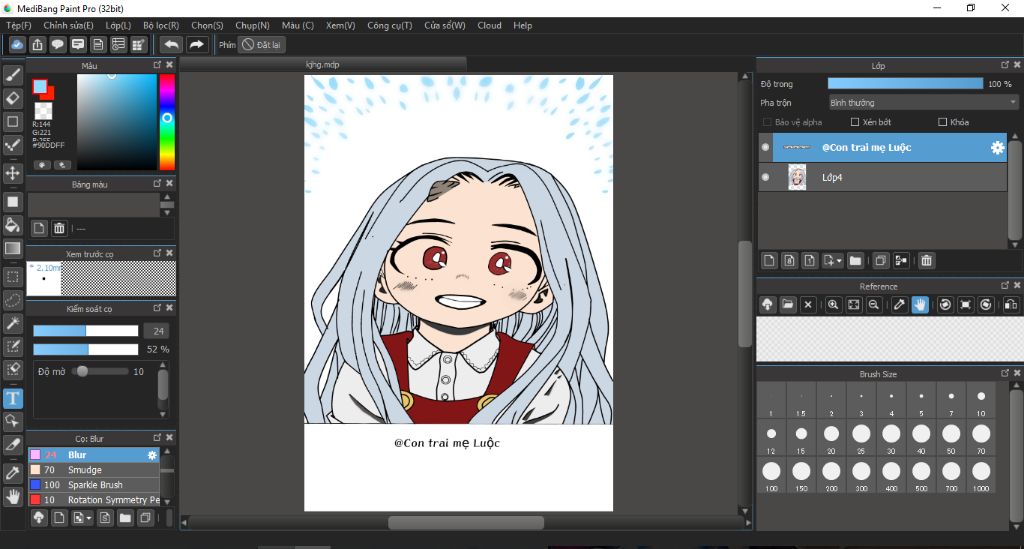Click the Redo arrow in toolbar

pos(196,44)
